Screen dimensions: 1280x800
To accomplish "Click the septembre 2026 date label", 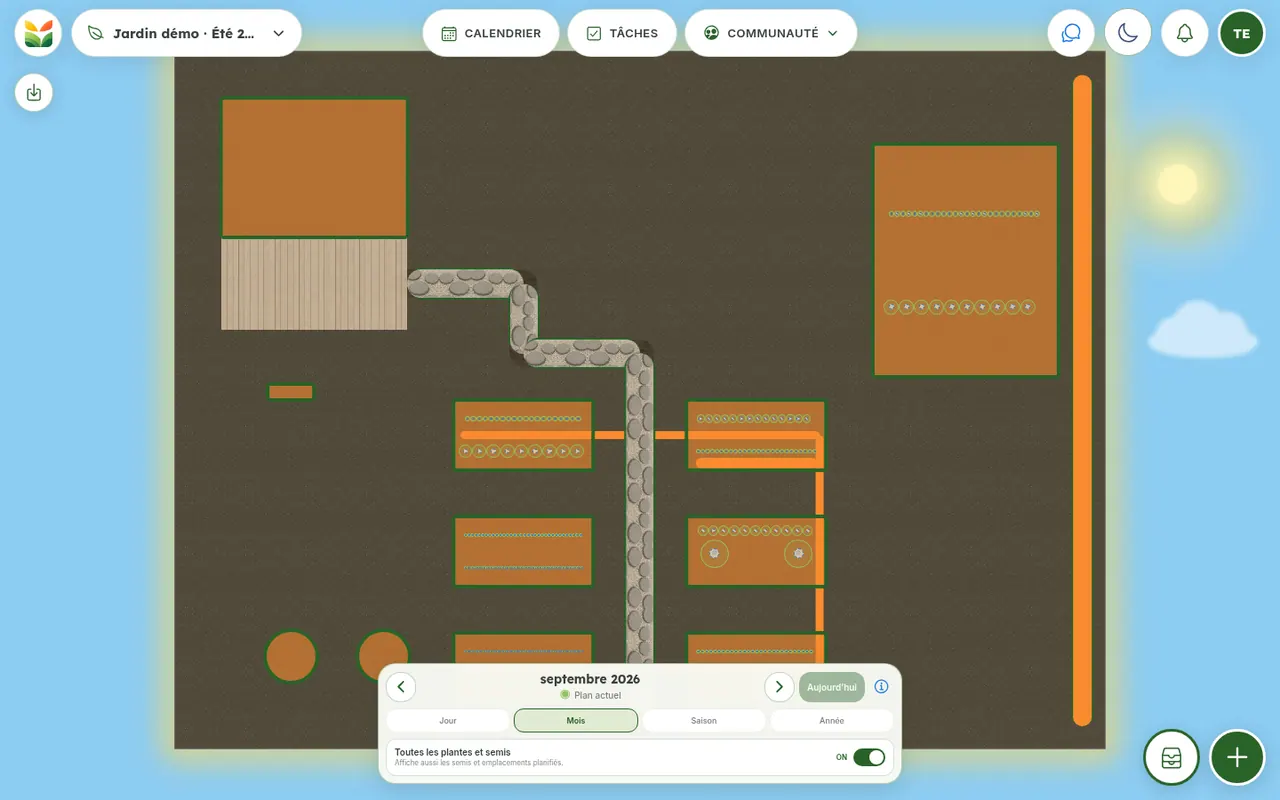I will tap(590, 679).
